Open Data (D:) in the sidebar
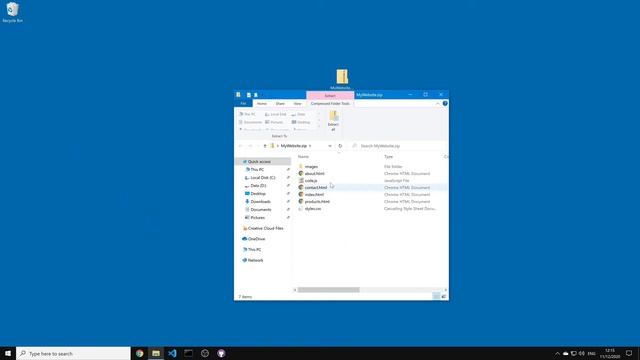 click(258, 186)
